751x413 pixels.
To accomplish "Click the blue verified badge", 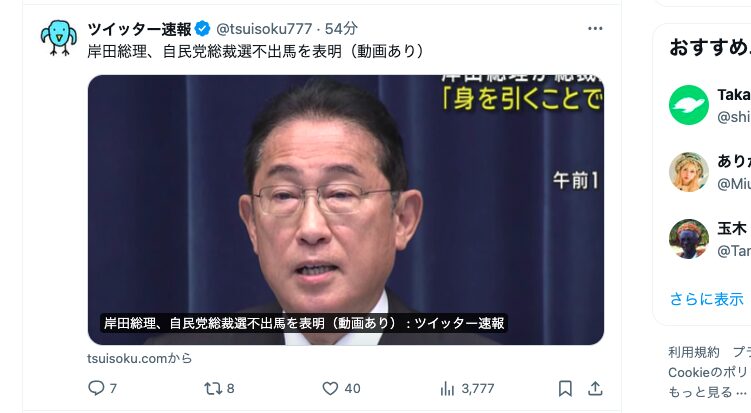I will 203,29.
